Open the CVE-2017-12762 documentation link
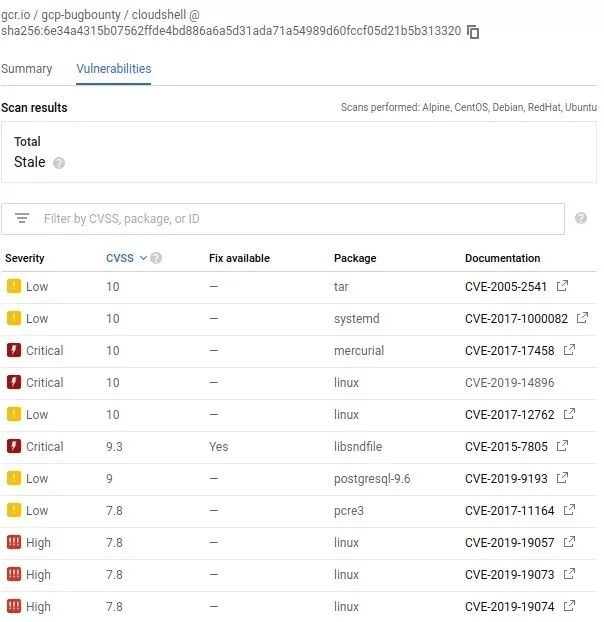The image size is (604, 622). tap(510, 415)
